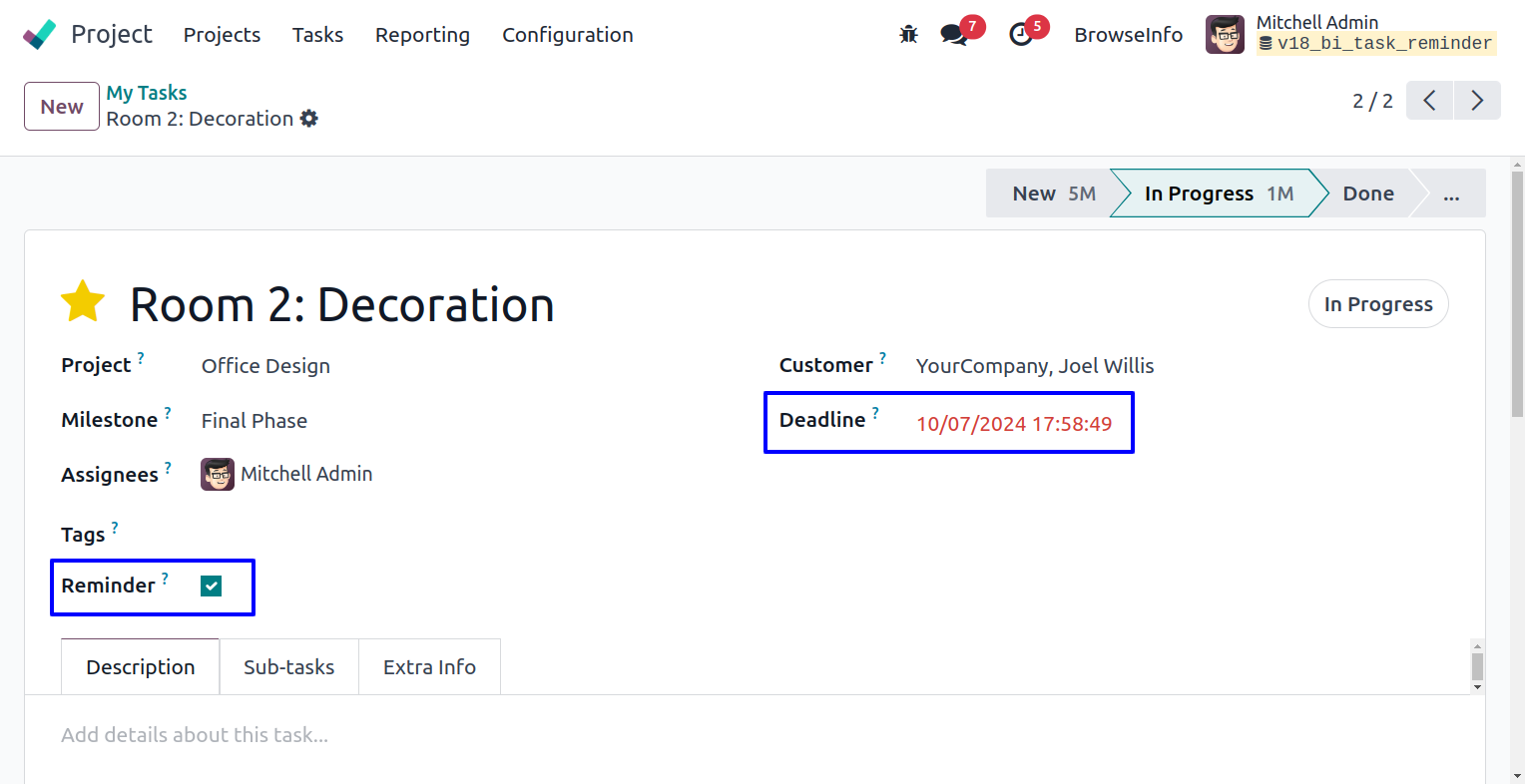Viewport: 1525px width, 784px height.
Task: Toggle the priority star for the task
Action: (x=83, y=302)
